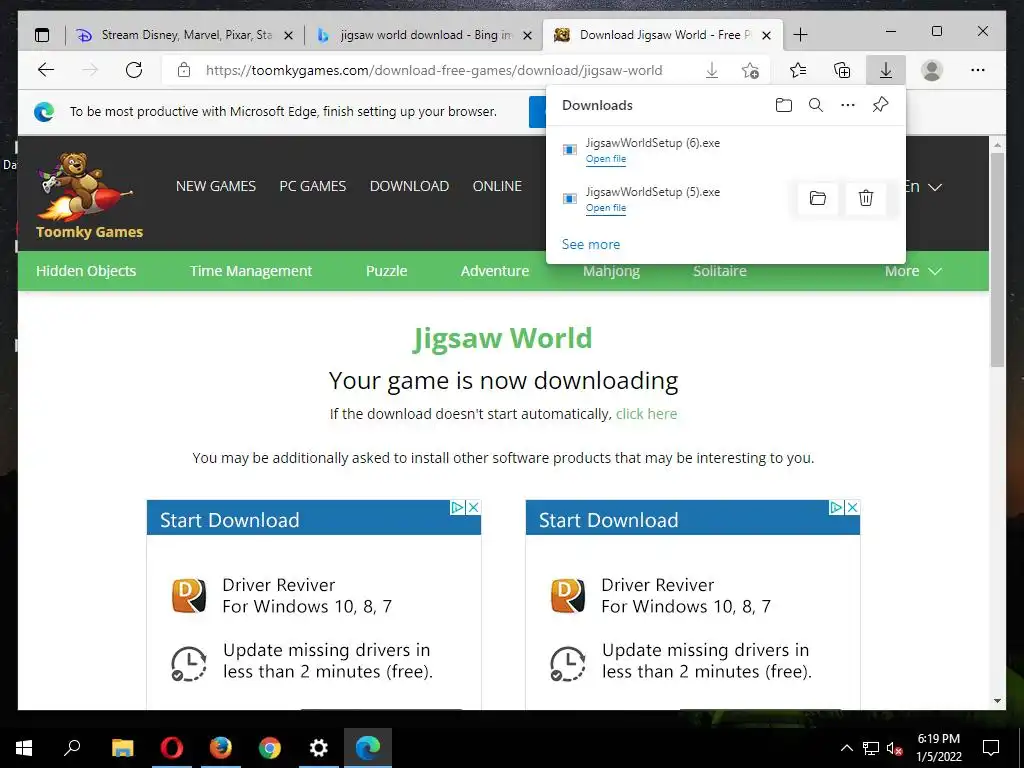The height and width of the screenshot is (768, 1024).
Task: Delete JigsawWorldSetup (5).exe from downloads
Action: 866,198
